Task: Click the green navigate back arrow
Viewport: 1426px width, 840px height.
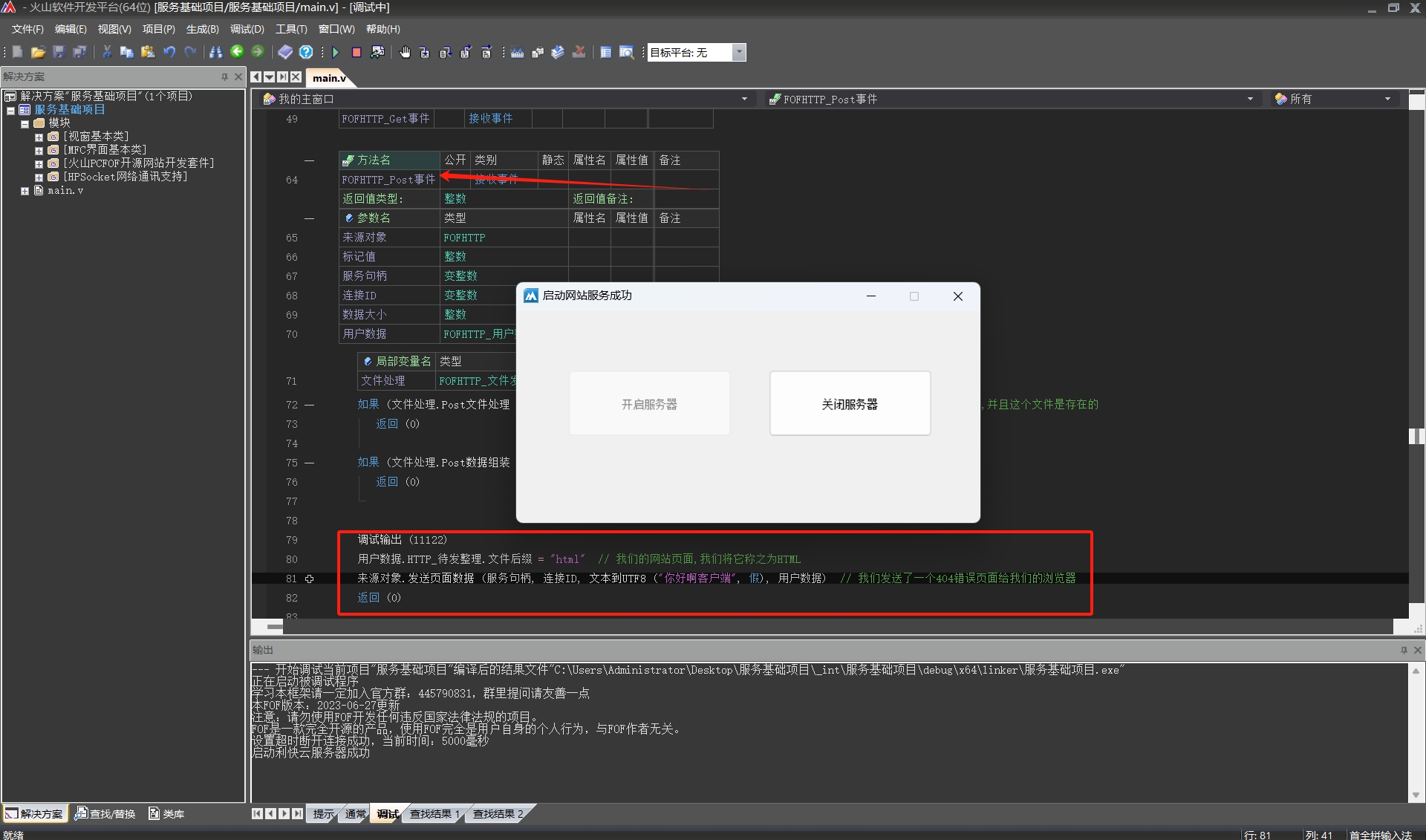Action: (x=237, y=52)
